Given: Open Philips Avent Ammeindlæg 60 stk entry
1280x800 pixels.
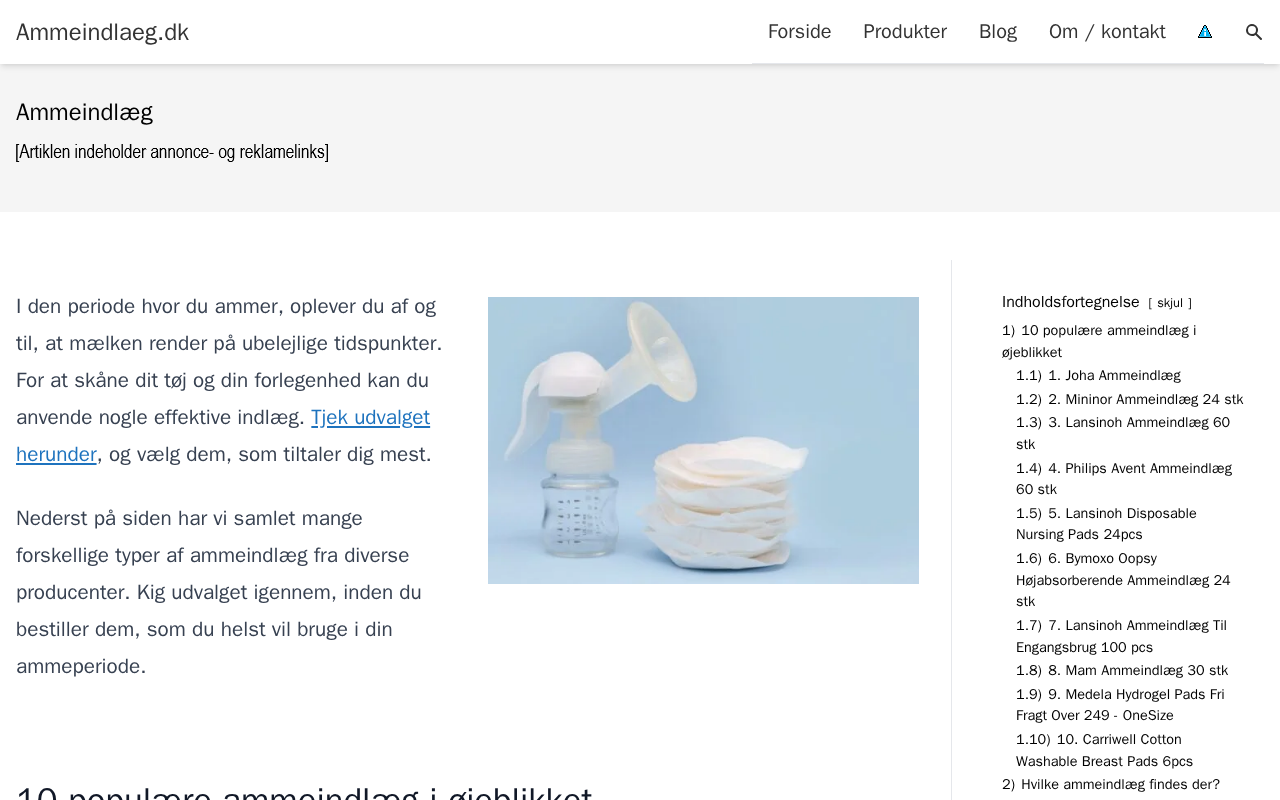Looking at the screenshot, I should [1124, 479].
